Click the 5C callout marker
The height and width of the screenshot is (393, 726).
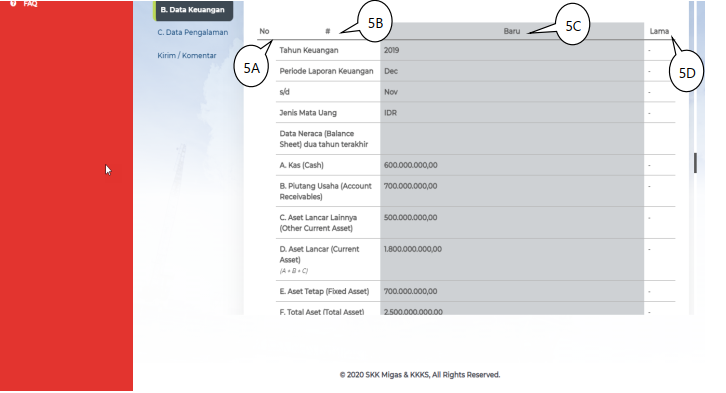click(573, 26)
